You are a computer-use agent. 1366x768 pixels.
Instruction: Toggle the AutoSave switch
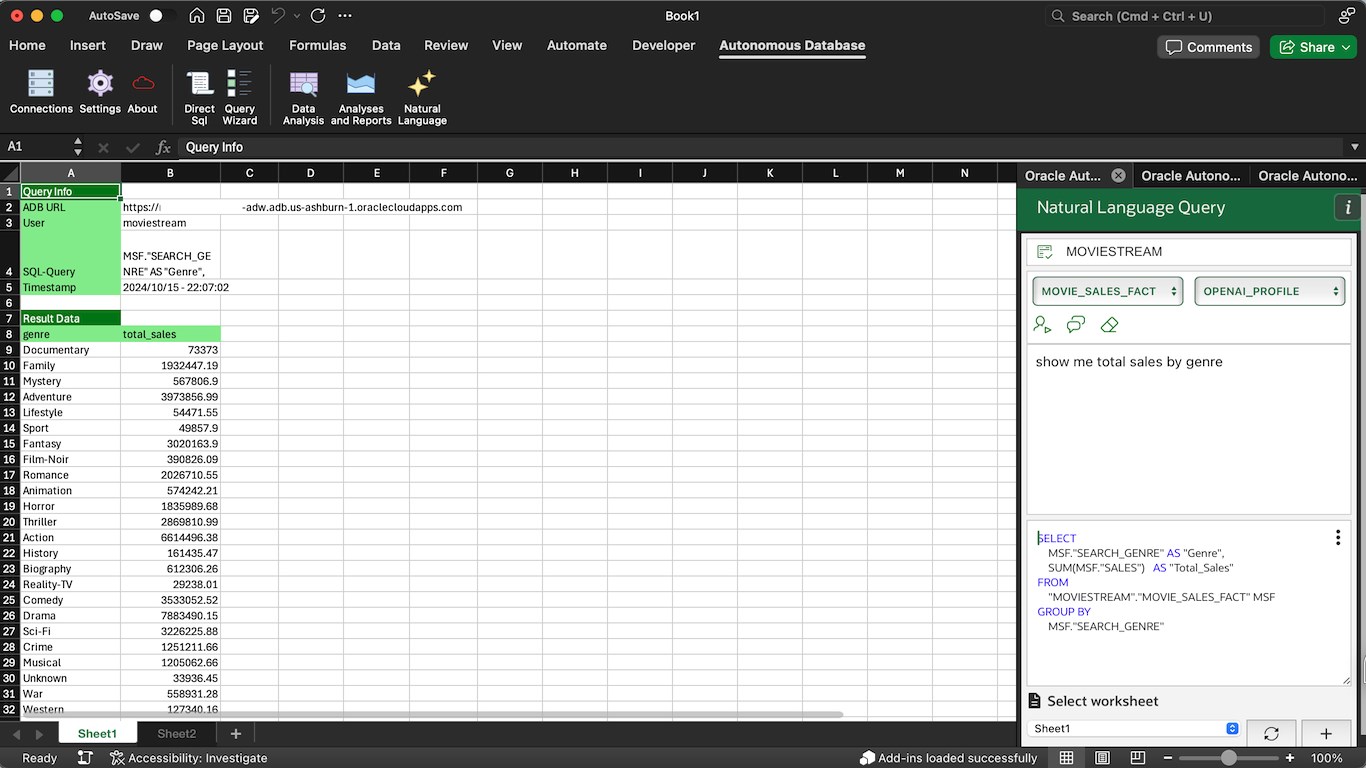[x=161, y=16]
